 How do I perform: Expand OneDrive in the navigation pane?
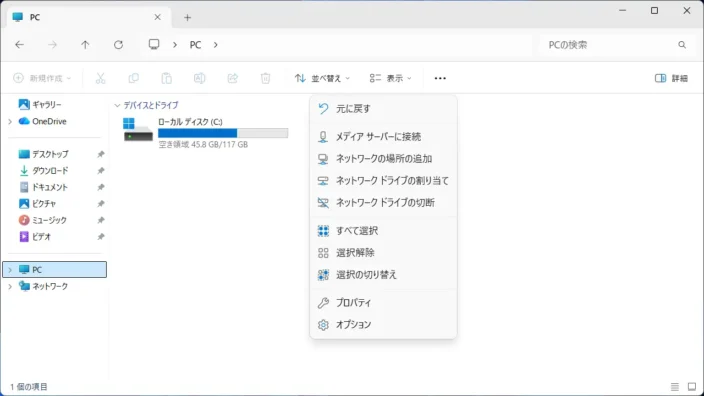[x=10, y=122]
